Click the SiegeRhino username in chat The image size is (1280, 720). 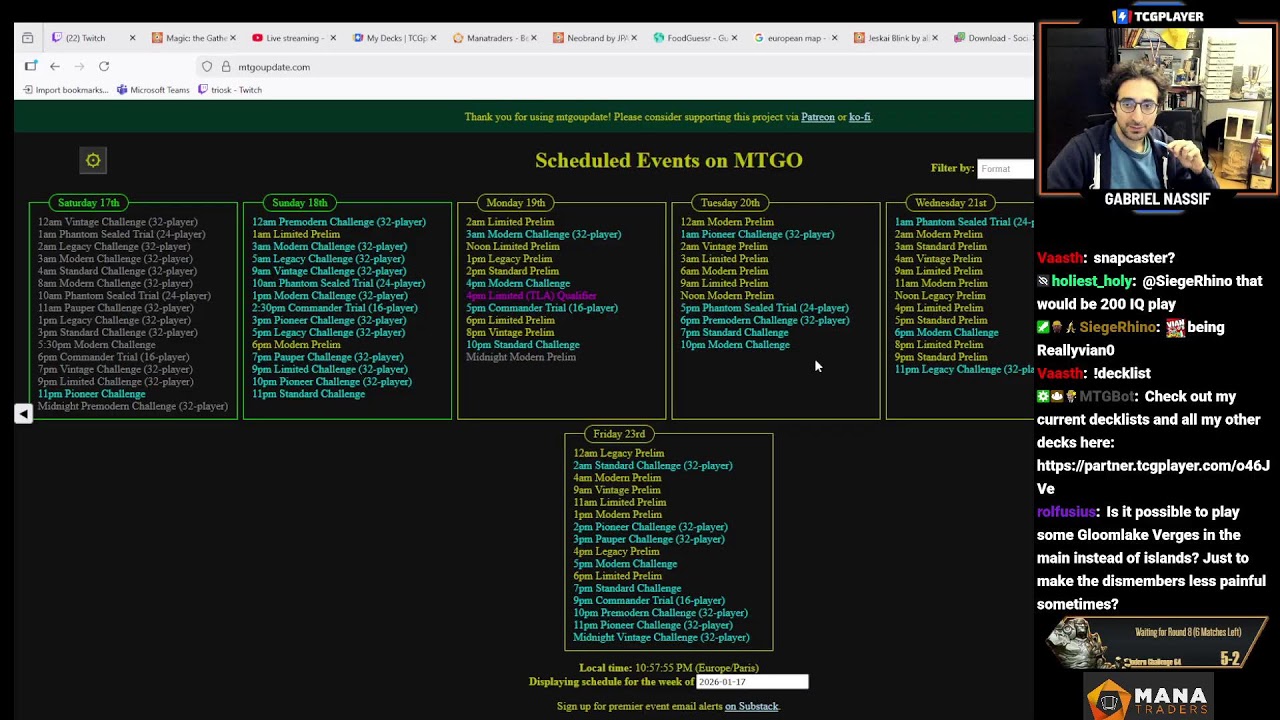[1116, 327]
